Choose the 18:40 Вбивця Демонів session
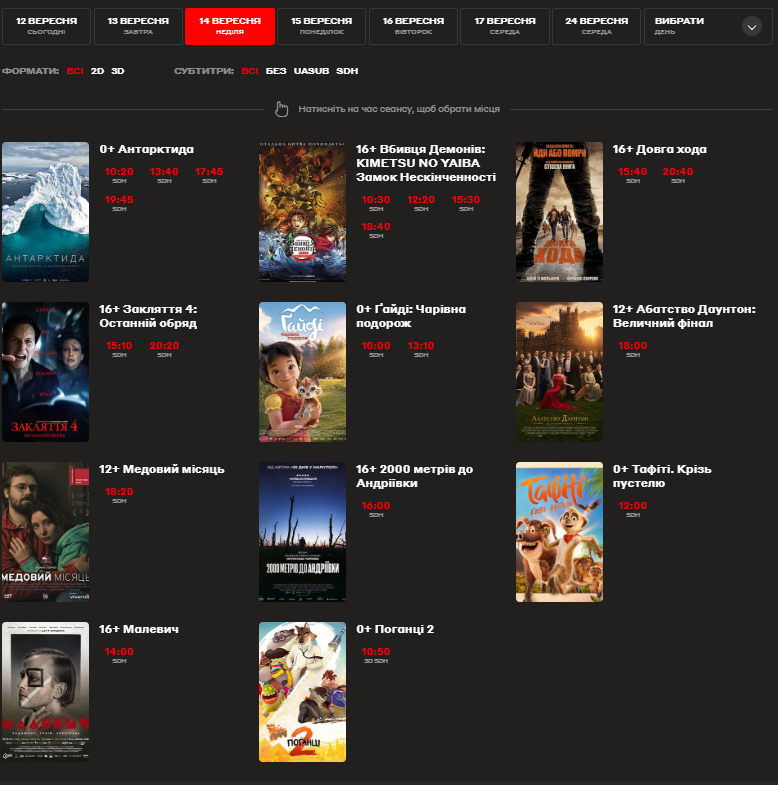 (x=376, y=227)
